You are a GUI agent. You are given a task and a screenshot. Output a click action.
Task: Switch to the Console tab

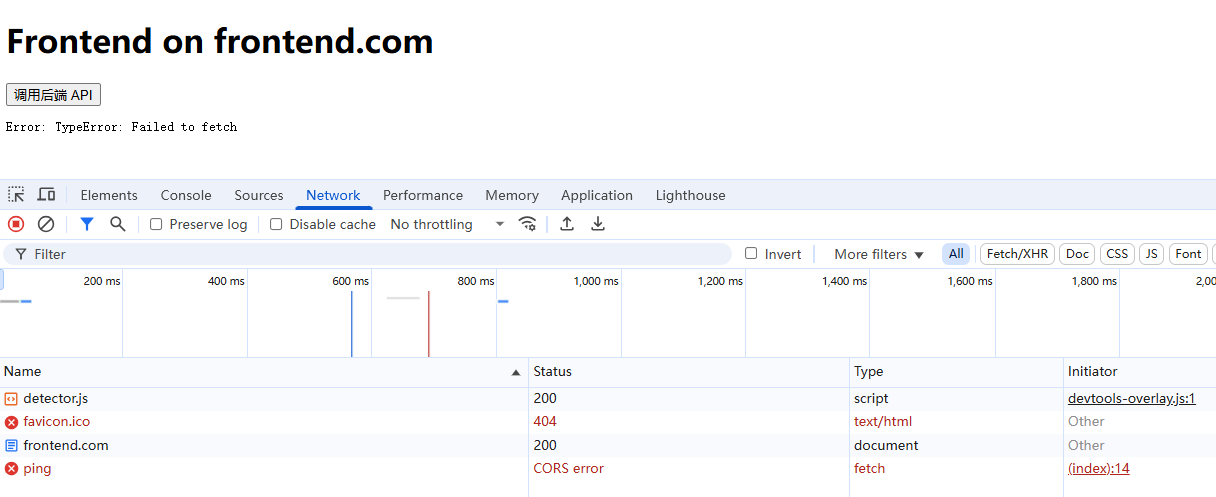tap(186, 195)
